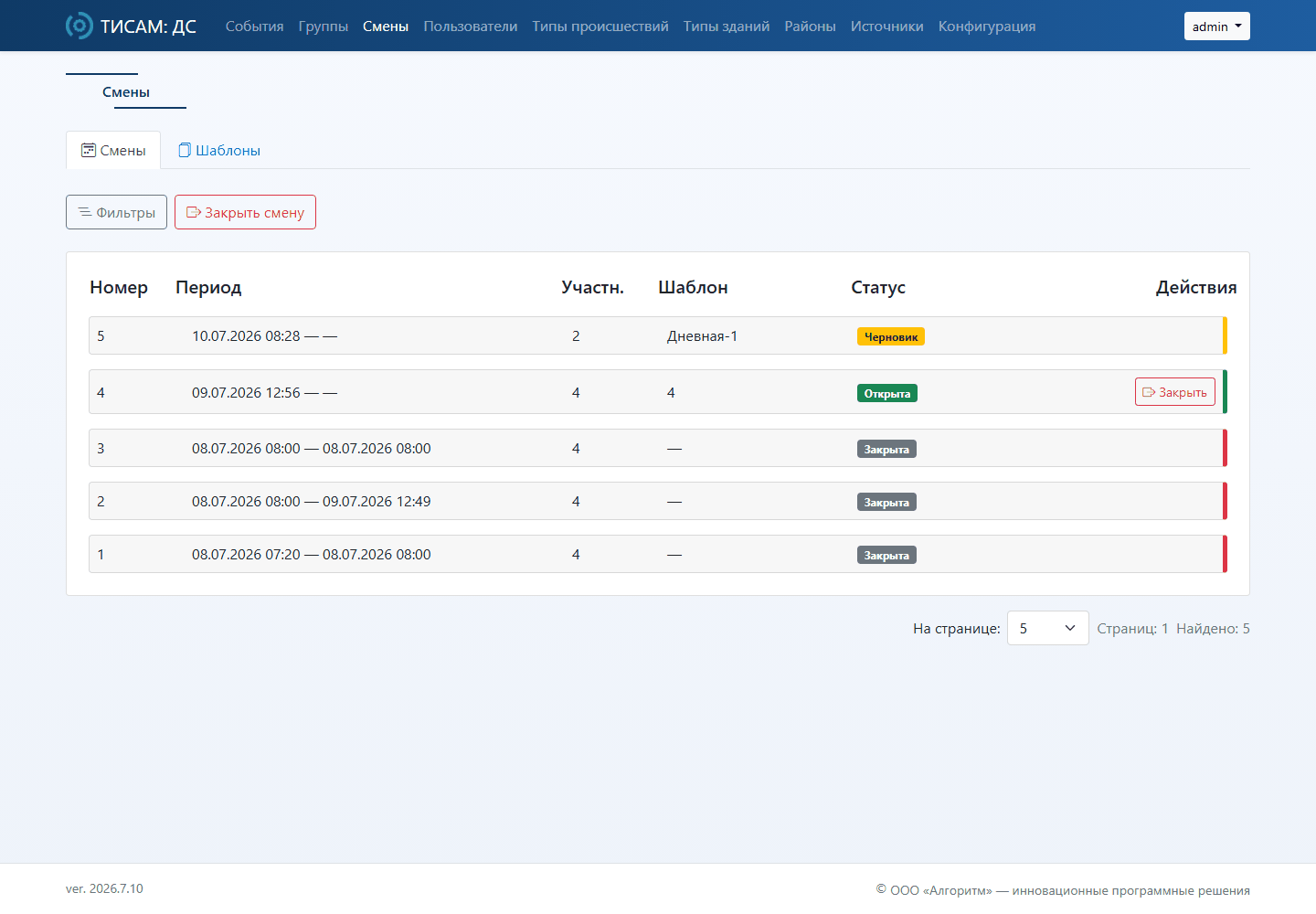Screen dimensions: 1316x914
Task: Navigate to the Конфигурация section
Action: (x=987, y=27)
